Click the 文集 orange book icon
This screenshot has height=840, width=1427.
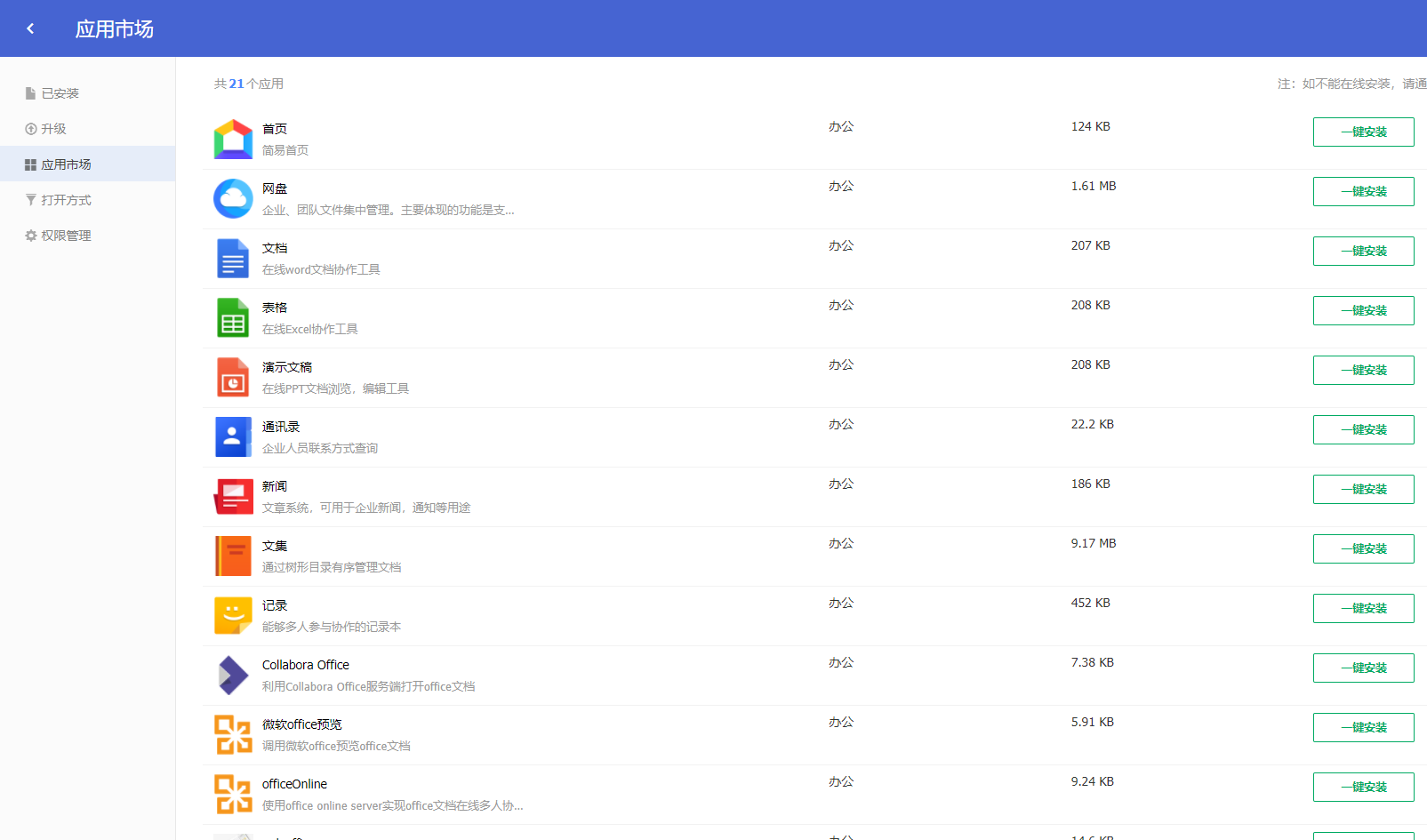(x=233, y=556)
